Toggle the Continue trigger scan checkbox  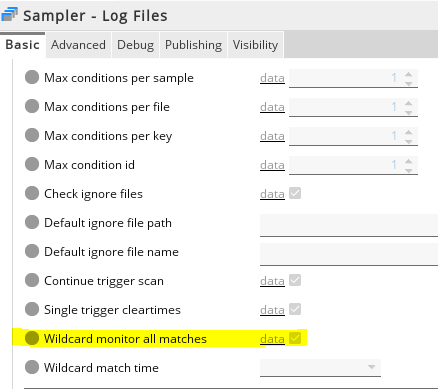pos(295,280)
